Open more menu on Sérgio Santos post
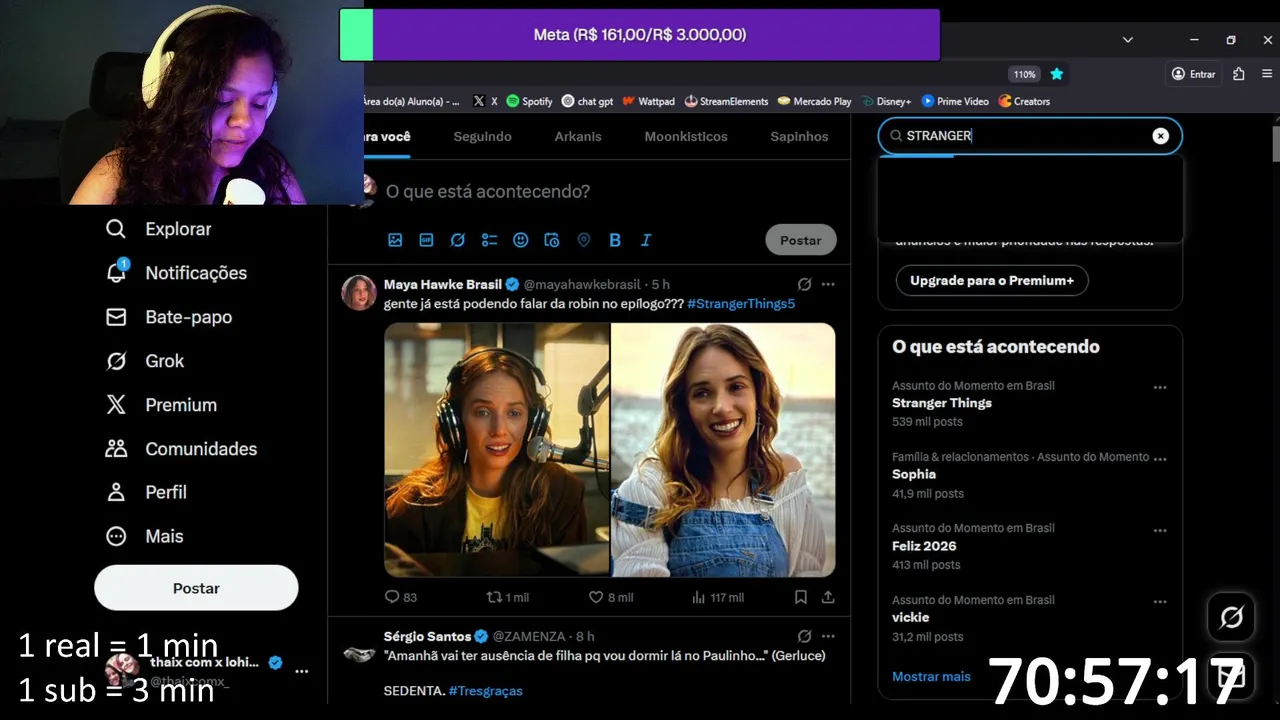The height and width of the screenshot is (720, 1280). [x=828, y=636]
